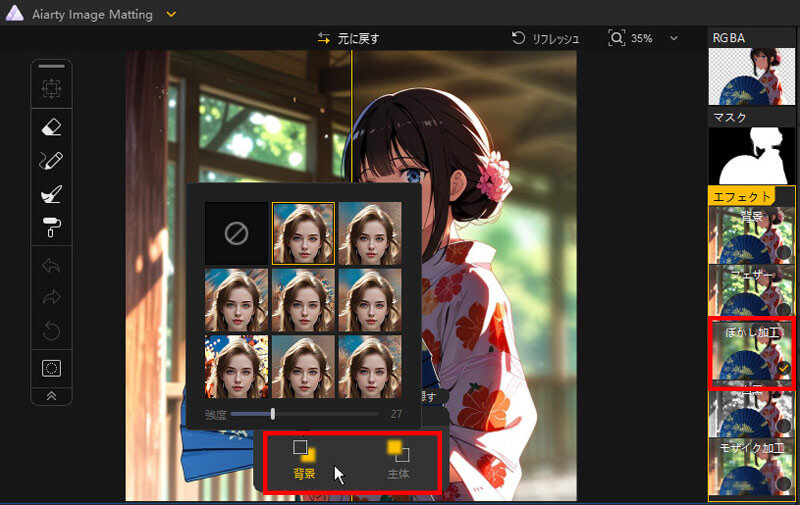Click the 強度 value 27
The height and width of the screenshot is (505, 800).
[396, 414]
